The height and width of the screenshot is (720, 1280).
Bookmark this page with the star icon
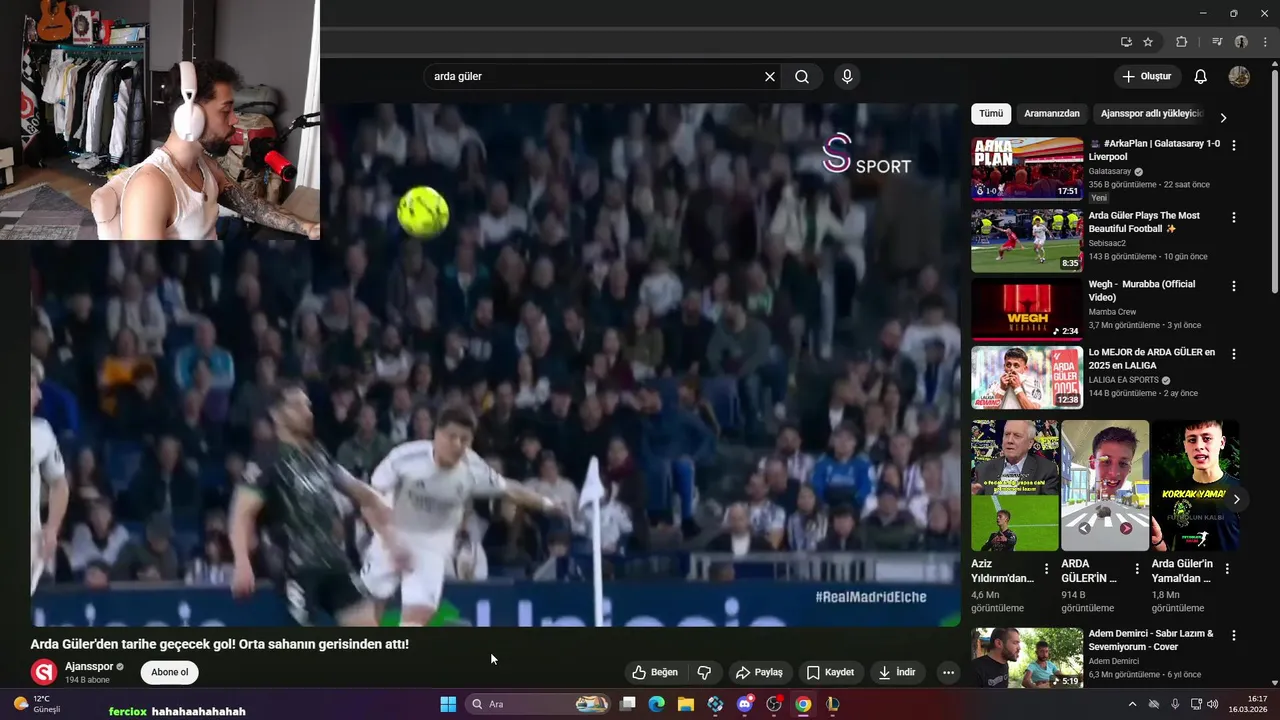coord(1148,42)
